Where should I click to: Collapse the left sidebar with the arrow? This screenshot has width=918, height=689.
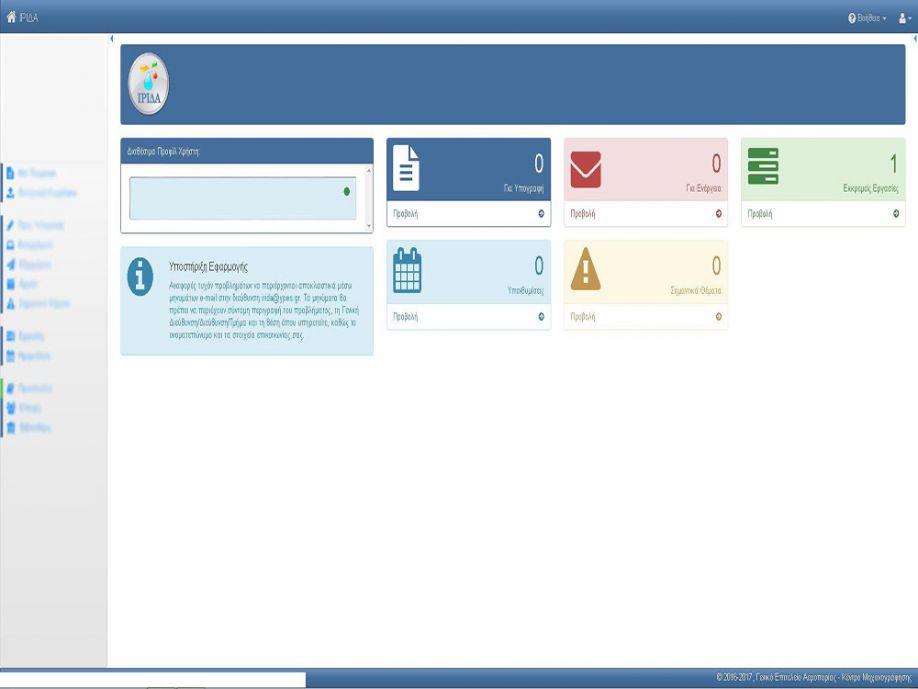(112, 39)
